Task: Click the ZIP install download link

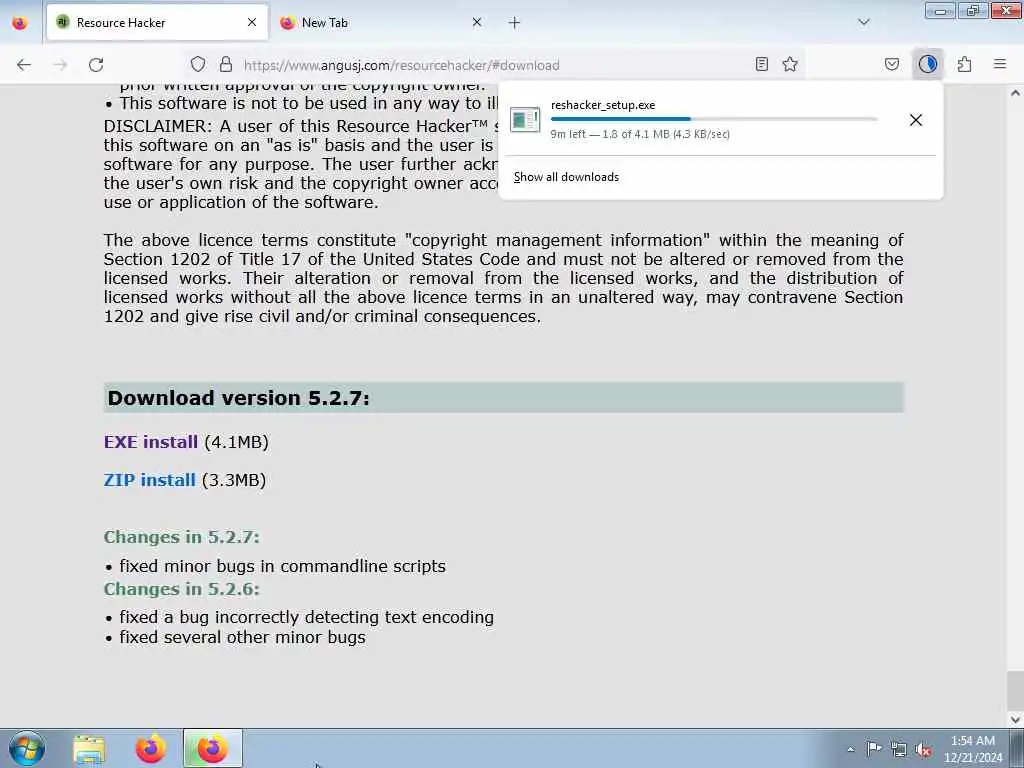Action: coord(149,480)
